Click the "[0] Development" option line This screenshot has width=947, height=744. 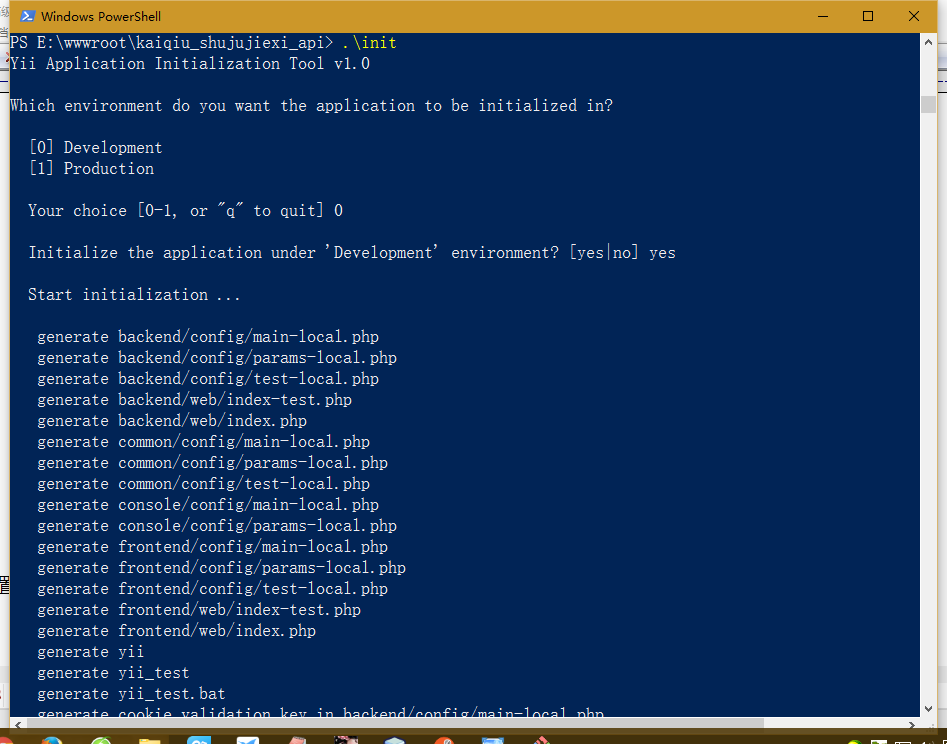click(96, 148)
